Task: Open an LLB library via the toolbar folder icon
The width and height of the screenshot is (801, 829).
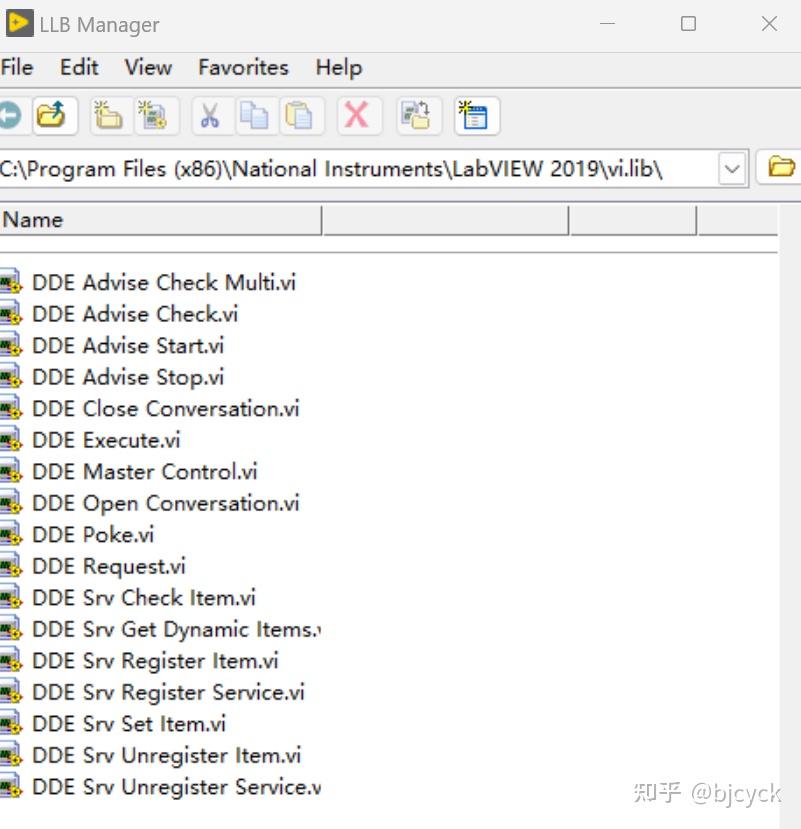Action: (55, 115)
